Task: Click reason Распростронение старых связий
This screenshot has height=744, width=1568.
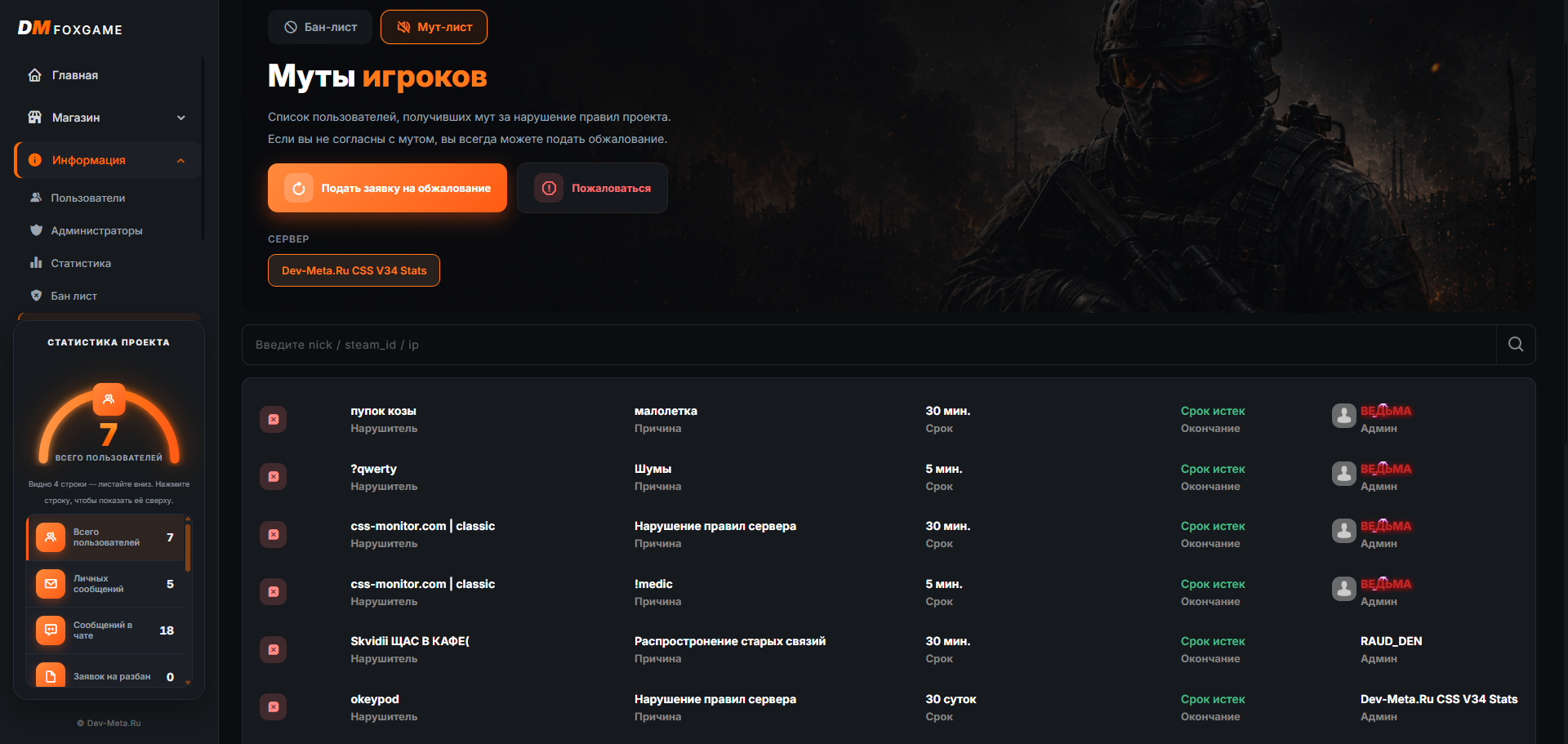Action: (x=730, y=641)
